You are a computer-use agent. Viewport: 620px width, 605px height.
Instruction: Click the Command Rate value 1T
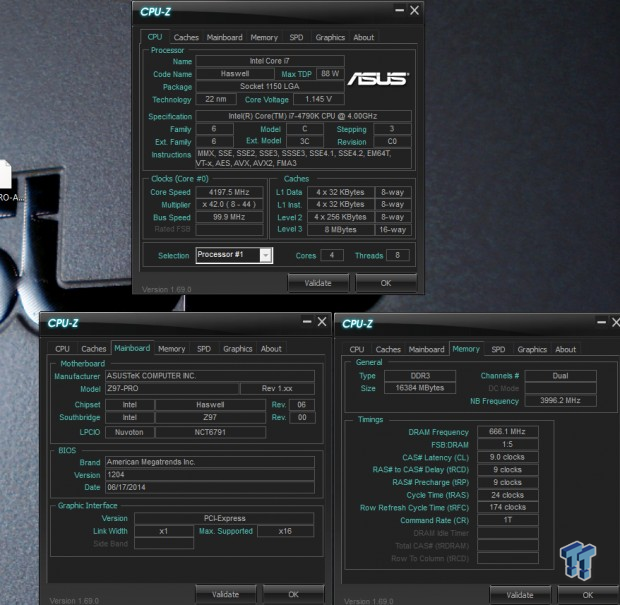[x=508, y=520]
